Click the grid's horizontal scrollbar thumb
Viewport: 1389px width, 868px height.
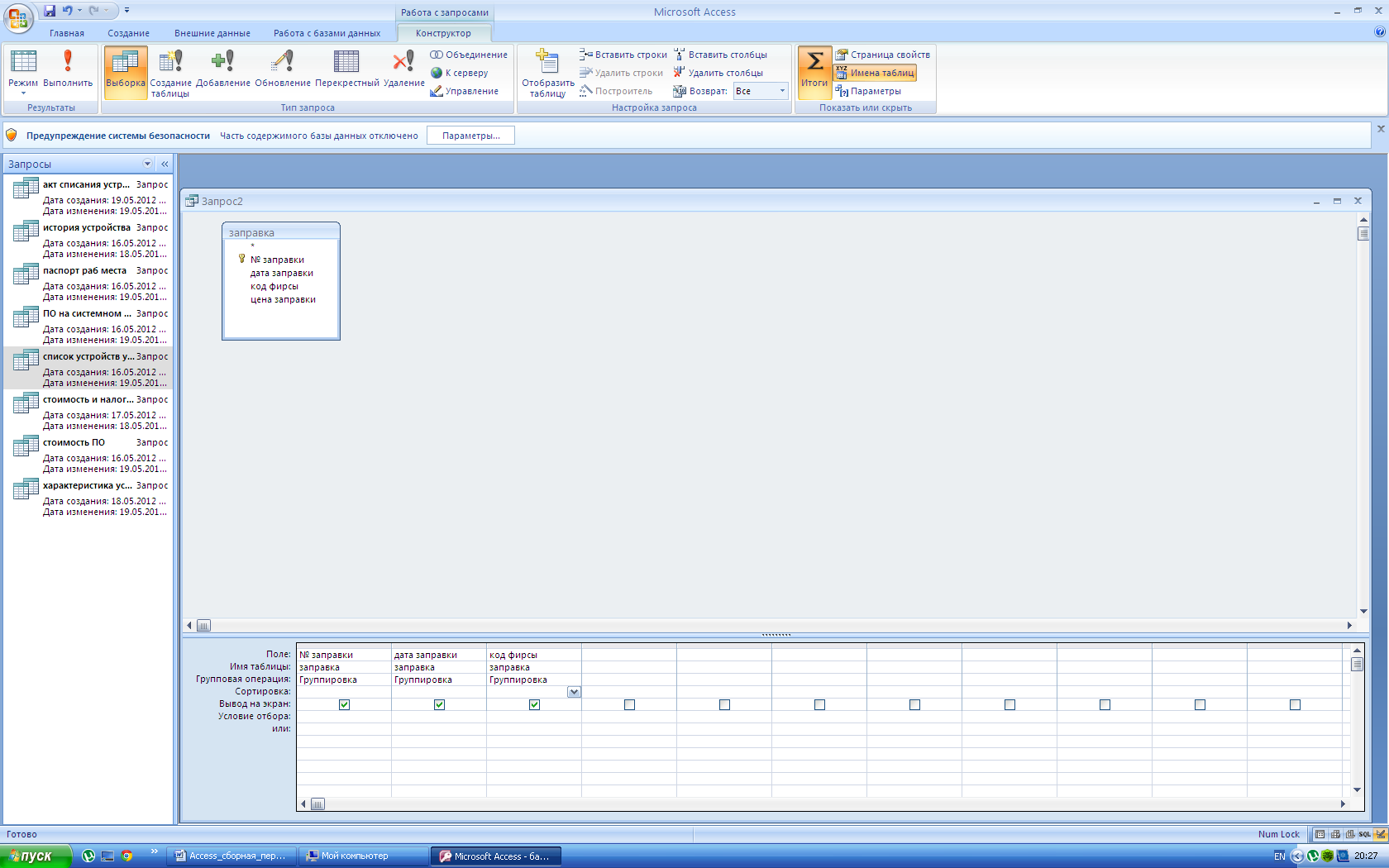tap(317, 804)
